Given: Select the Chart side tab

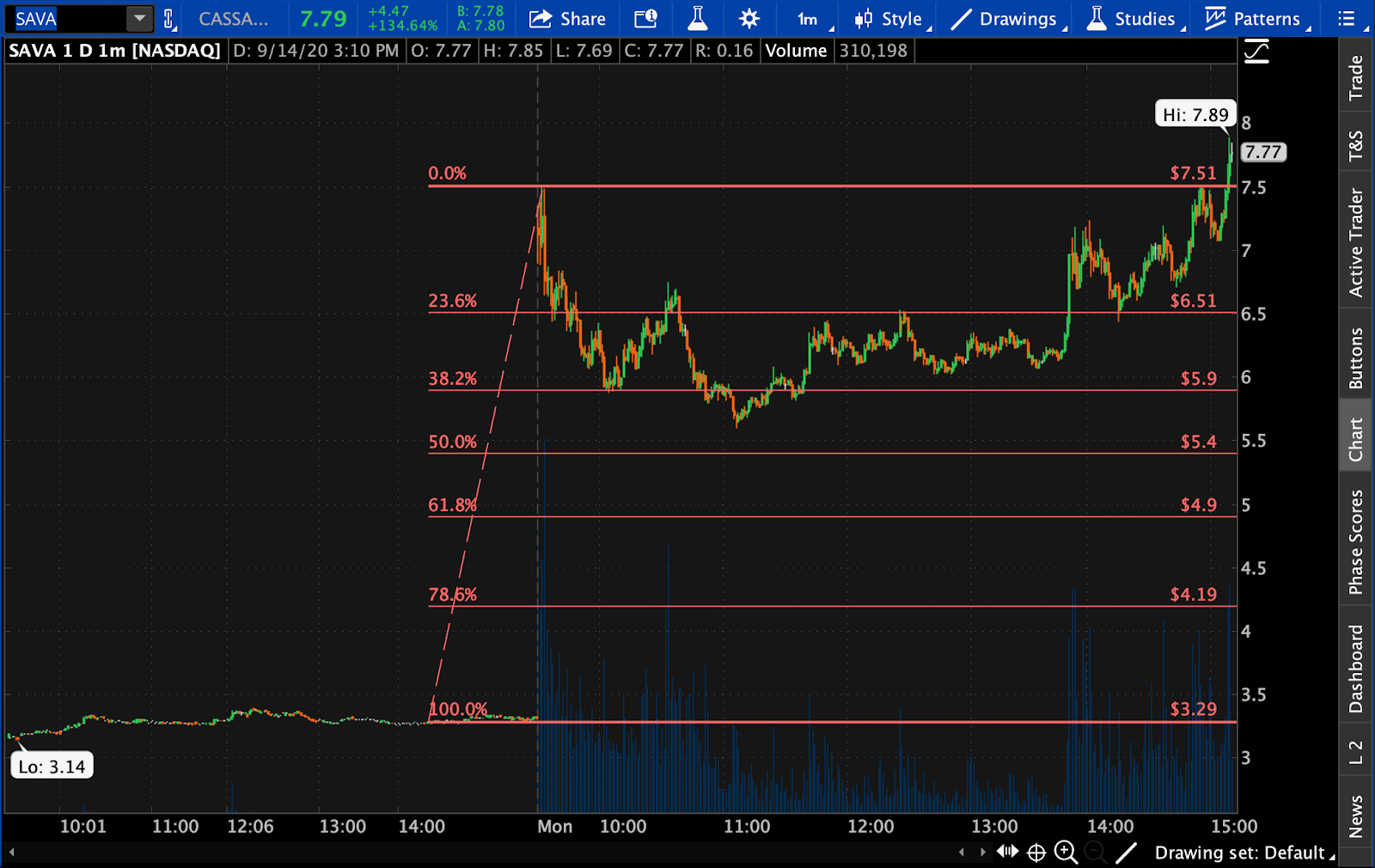Looking at the screenshot, I should pos(1356,438).
